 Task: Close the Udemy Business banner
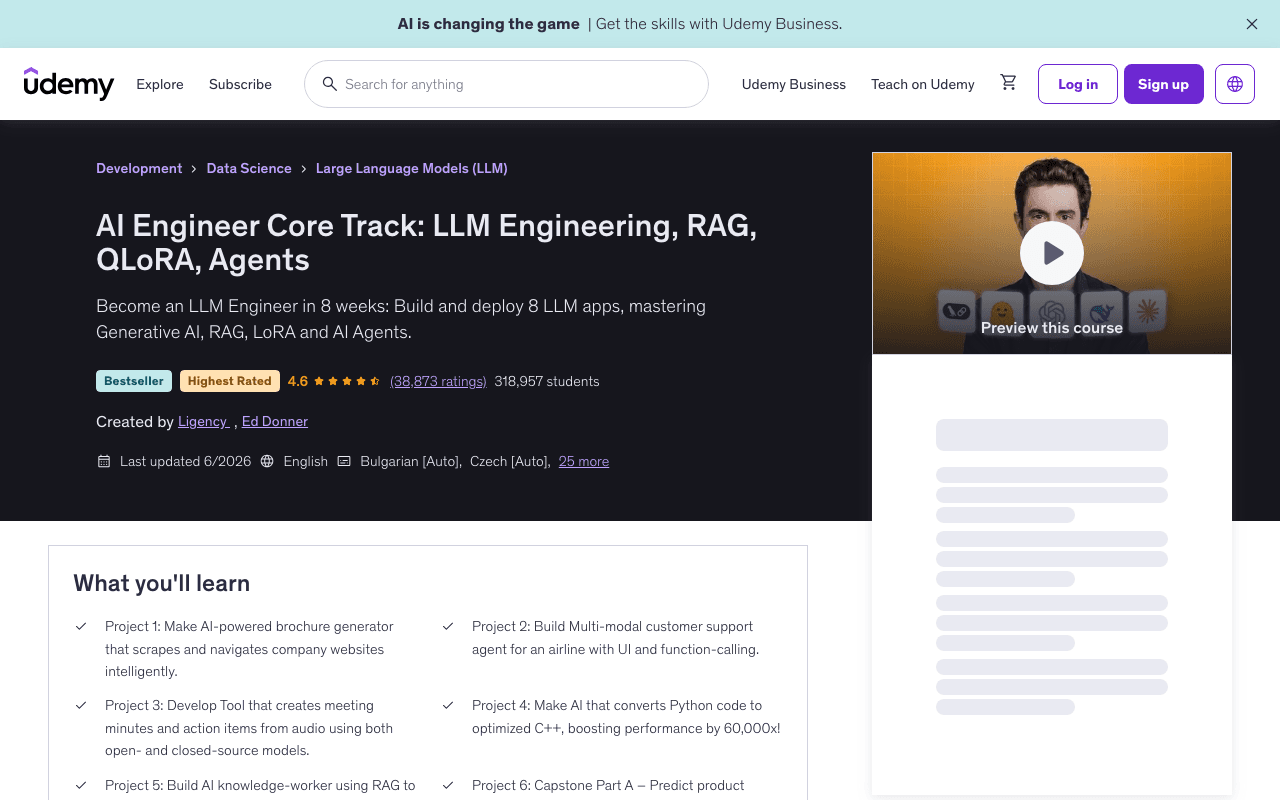(1252, 24)
